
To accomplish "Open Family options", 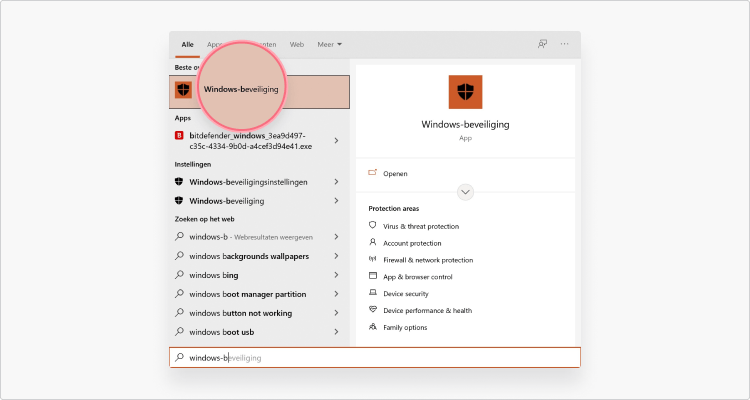I will [x=405, y=328].
